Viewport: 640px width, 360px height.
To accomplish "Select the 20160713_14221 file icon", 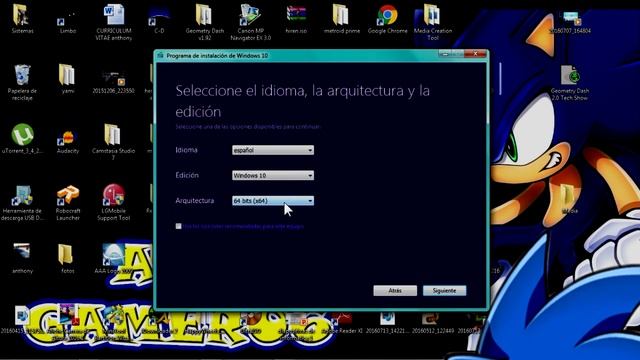I will point(387,318).
